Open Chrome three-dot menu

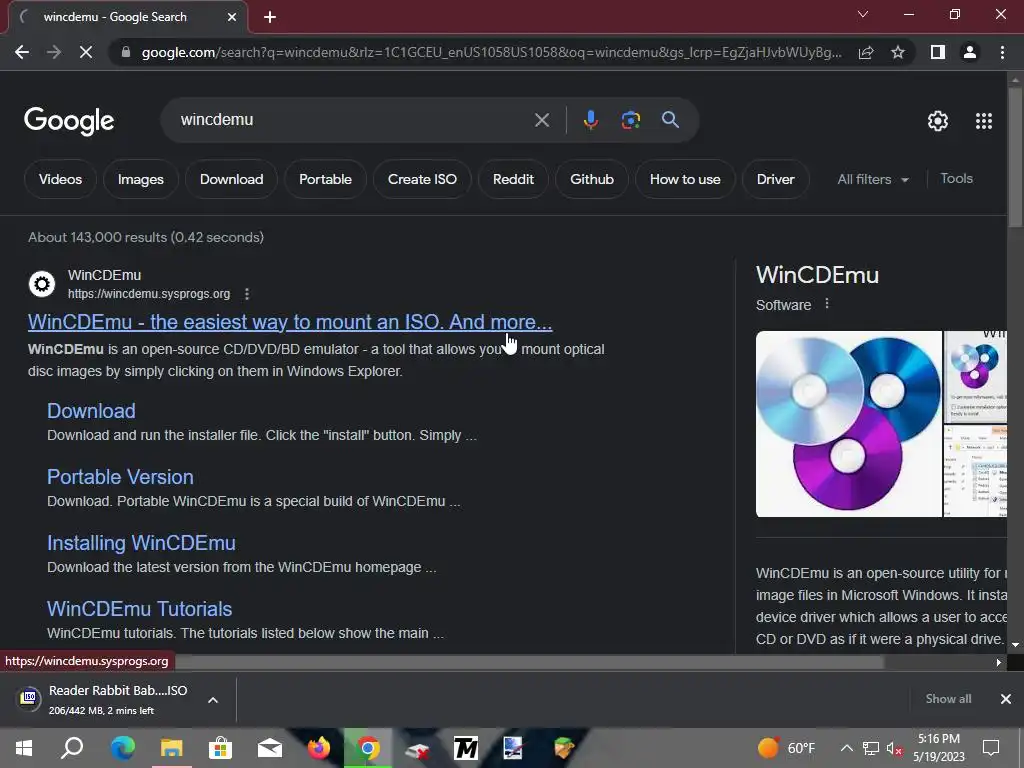pyautogui.click(x=1002, y=52)
